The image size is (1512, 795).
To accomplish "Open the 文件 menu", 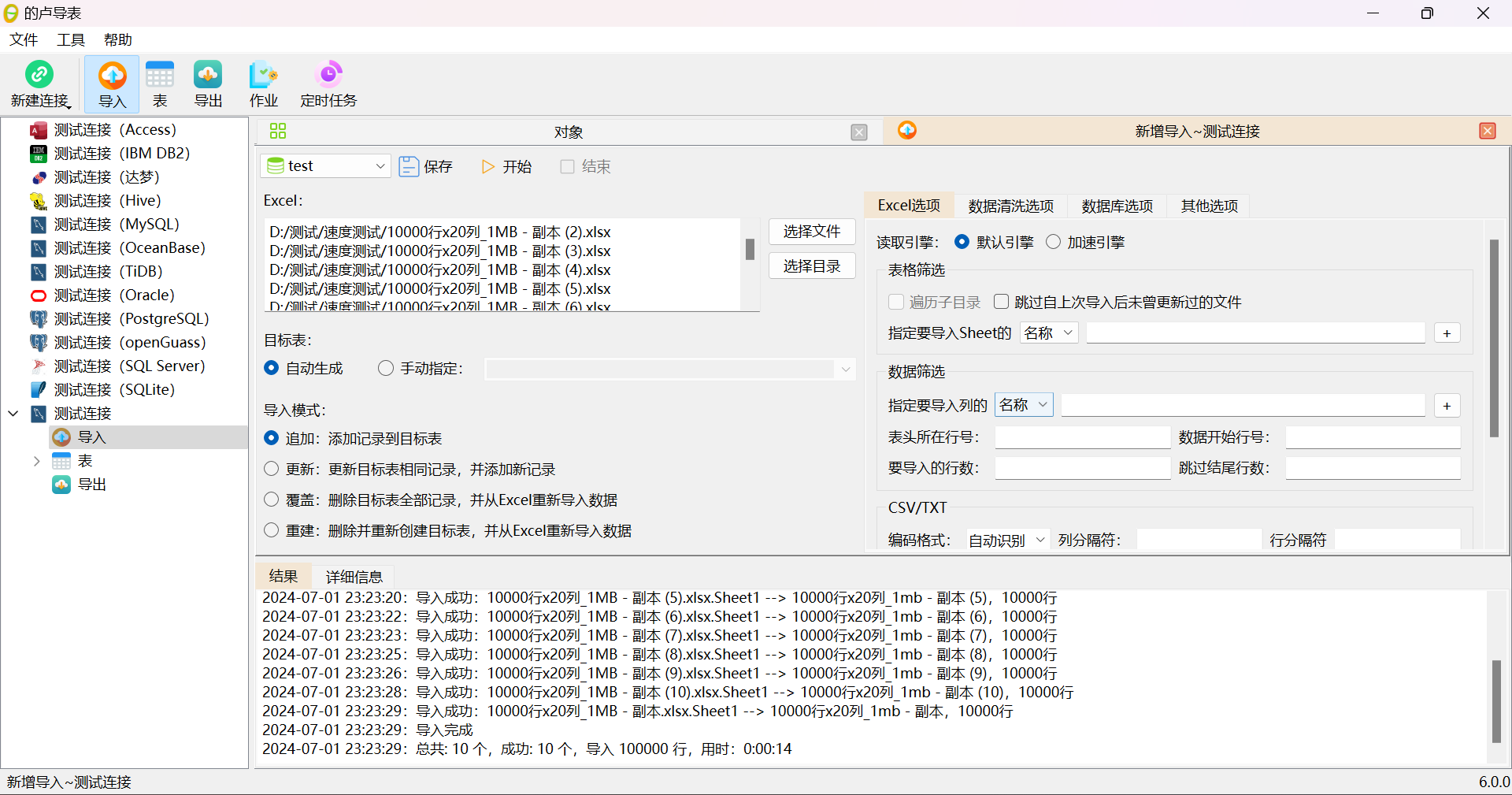I will point(24,40).
